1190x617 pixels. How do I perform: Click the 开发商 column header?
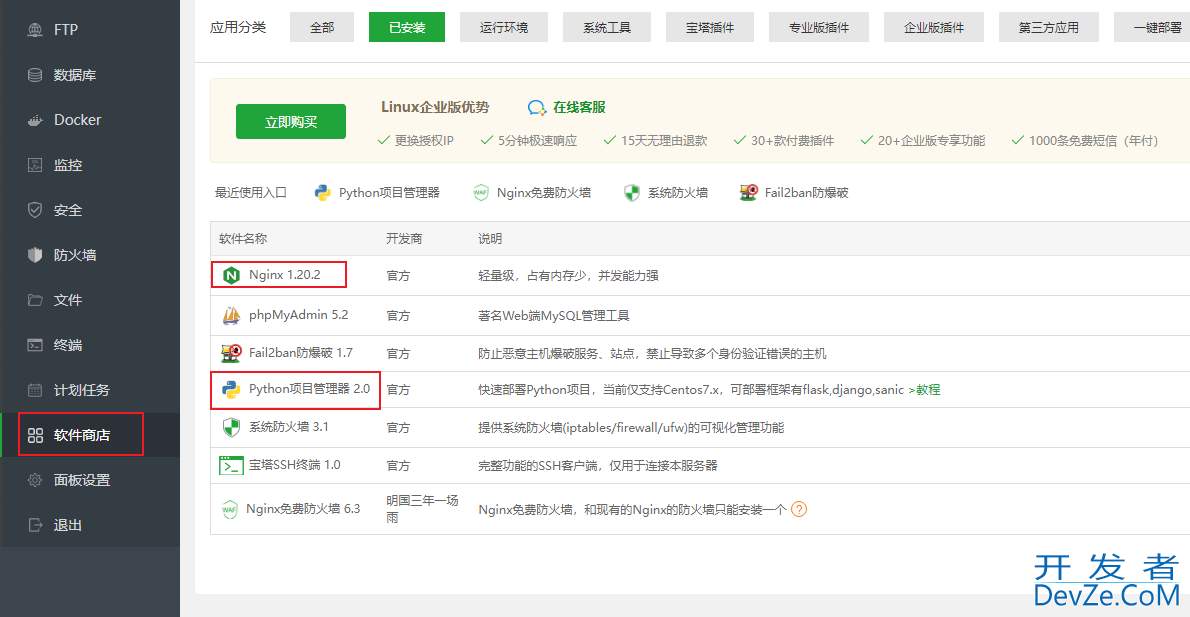[404, 238]
